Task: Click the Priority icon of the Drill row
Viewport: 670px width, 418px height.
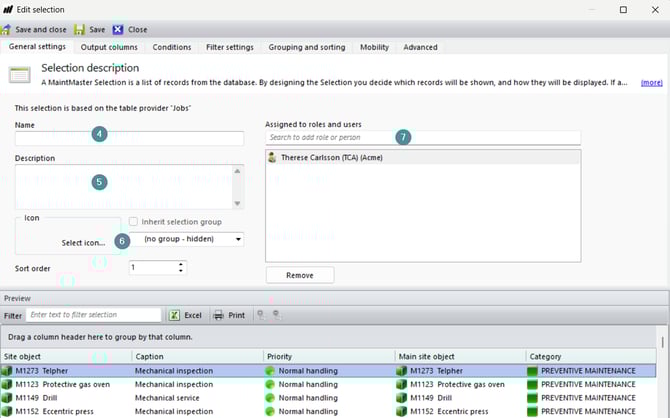Action: tap(270, 398)
